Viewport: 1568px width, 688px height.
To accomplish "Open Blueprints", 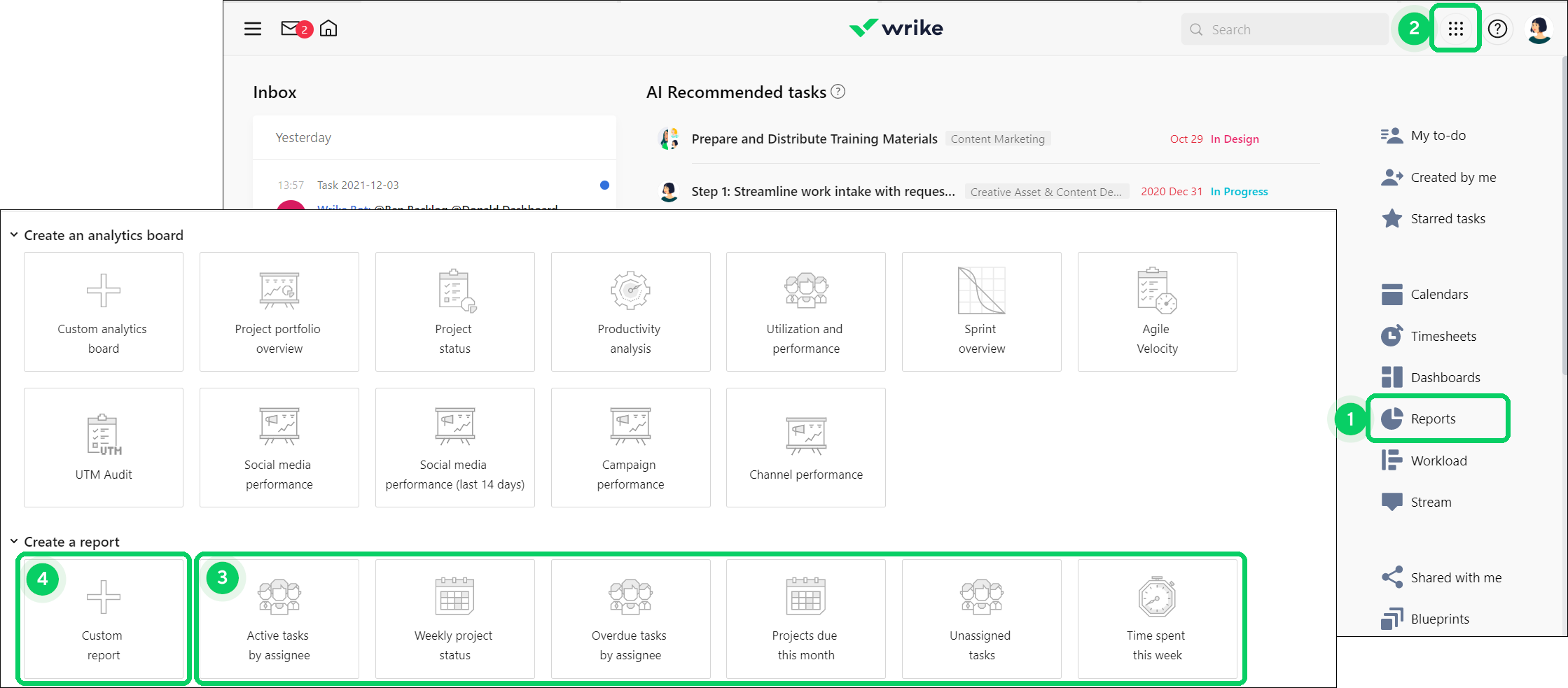I will click(x=1425, y=619).
